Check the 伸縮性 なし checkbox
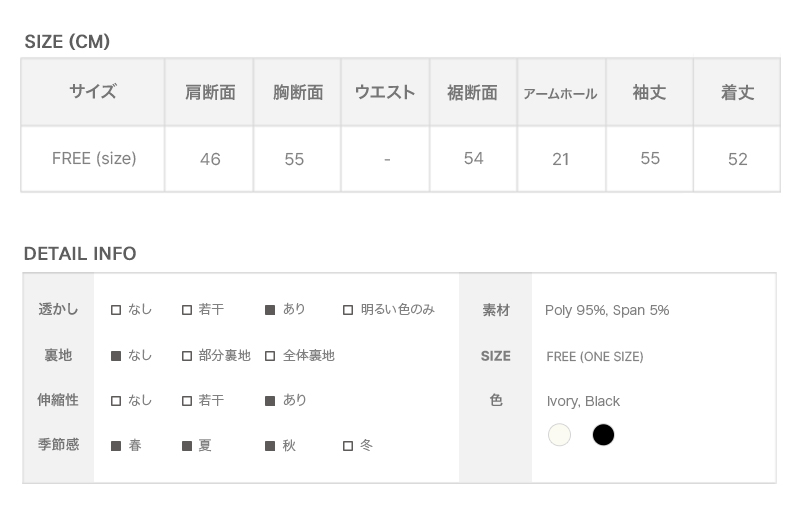Viewport: 800px width, 532px height. pos(116,401)
